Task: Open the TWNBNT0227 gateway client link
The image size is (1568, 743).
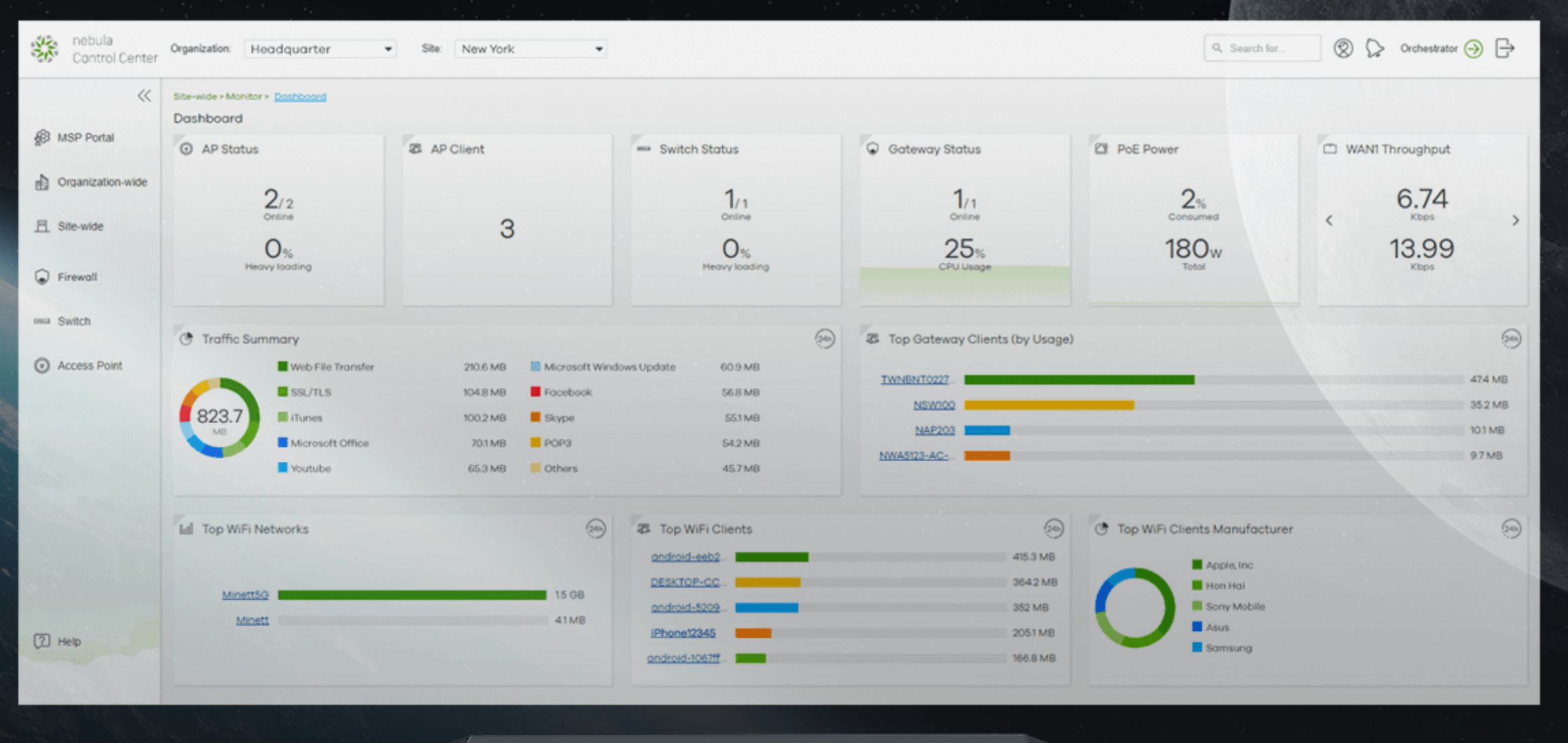Action: click(x=914, y=379)
